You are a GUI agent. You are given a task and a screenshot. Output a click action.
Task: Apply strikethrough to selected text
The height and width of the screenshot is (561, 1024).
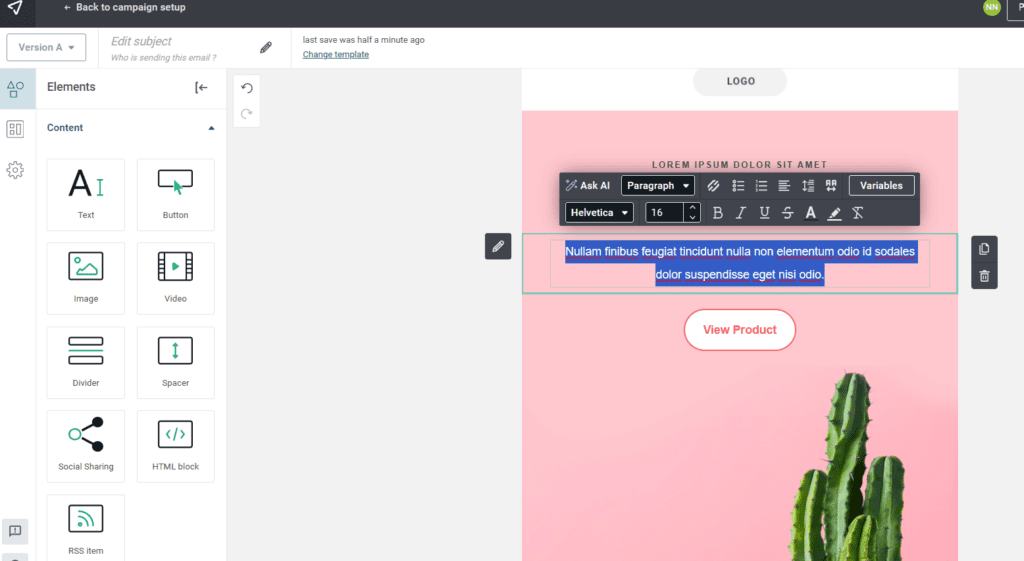[787, 213]
